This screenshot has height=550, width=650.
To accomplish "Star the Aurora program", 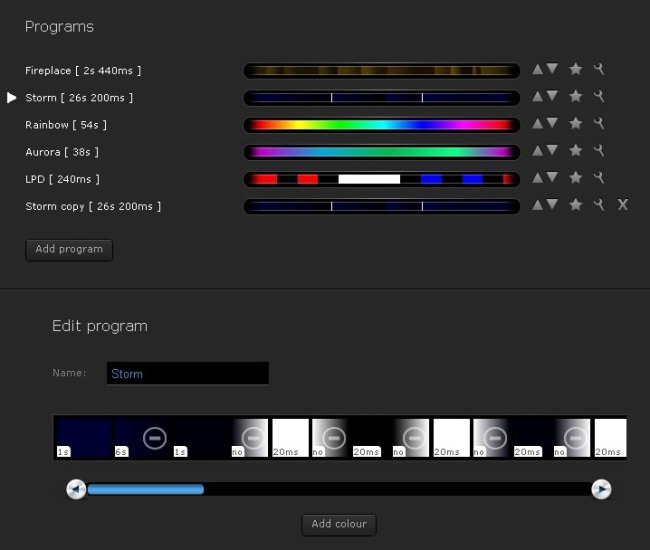I will point(575,151).
